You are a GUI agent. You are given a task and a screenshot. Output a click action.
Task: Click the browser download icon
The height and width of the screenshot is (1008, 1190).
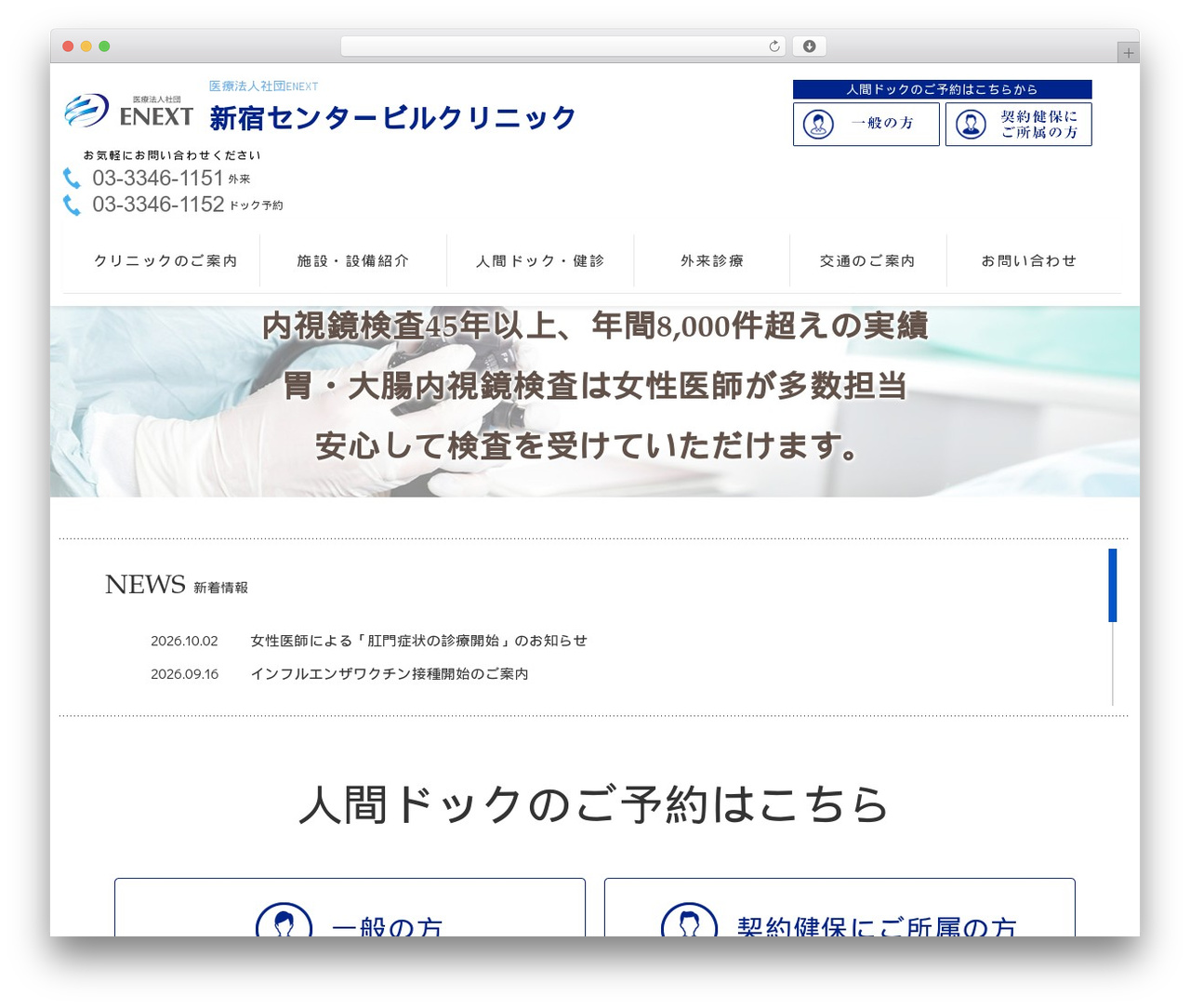click(810, 46)
